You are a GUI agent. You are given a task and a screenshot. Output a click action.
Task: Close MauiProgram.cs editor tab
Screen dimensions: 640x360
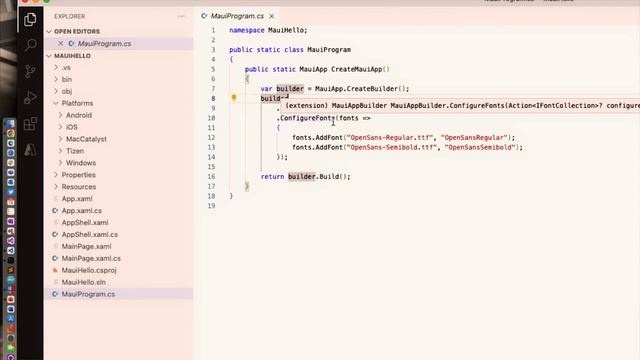point(271,16)
